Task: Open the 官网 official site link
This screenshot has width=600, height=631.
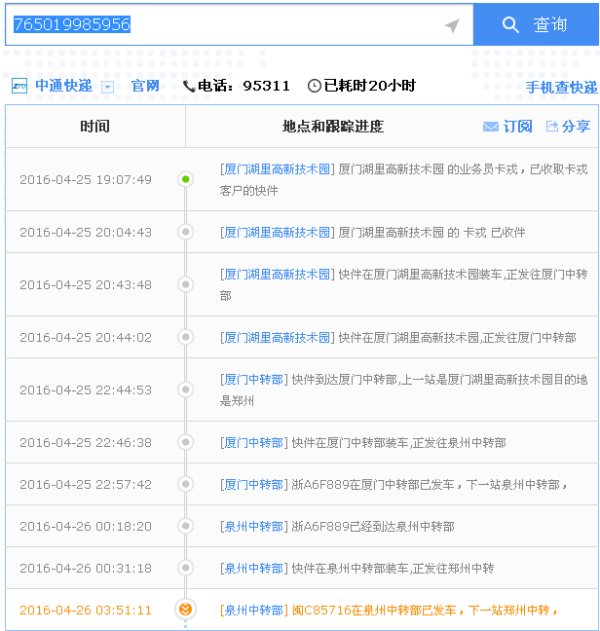Action: [x=145, y=86]
